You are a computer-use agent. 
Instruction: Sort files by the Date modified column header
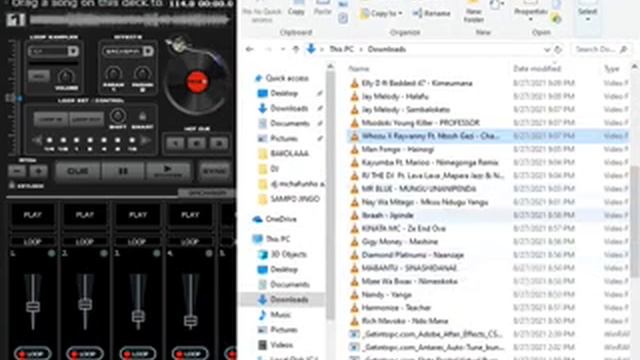coord(537,69)
